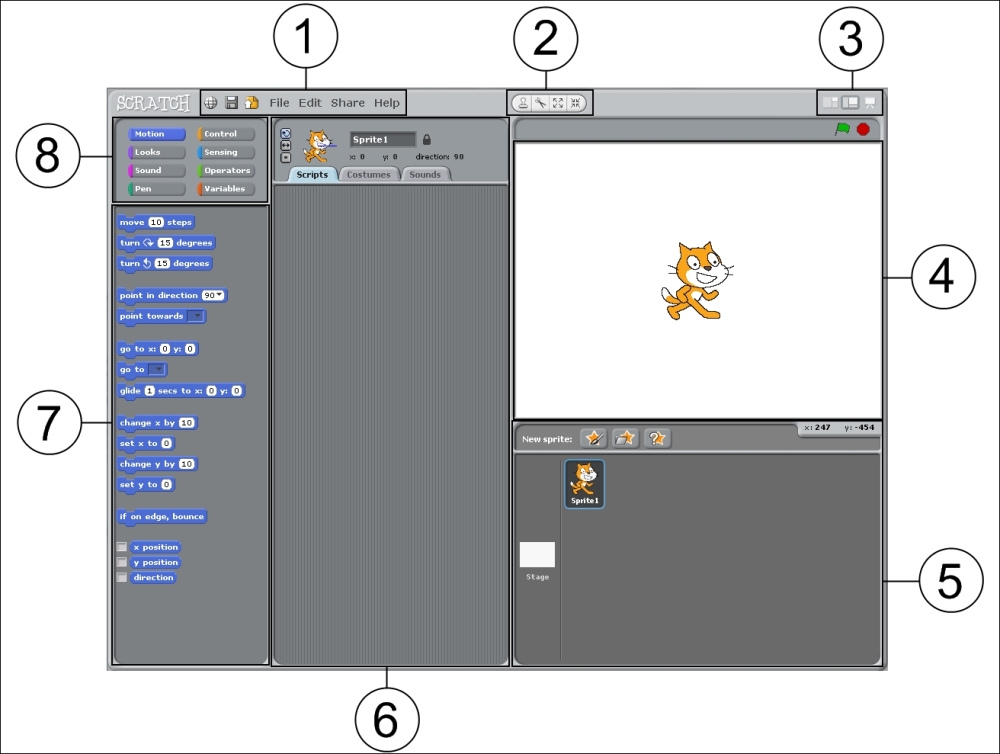Set rotation style to only face left-right
Viewport: 1000px width, 754px height.
click(x=286, y=145)
